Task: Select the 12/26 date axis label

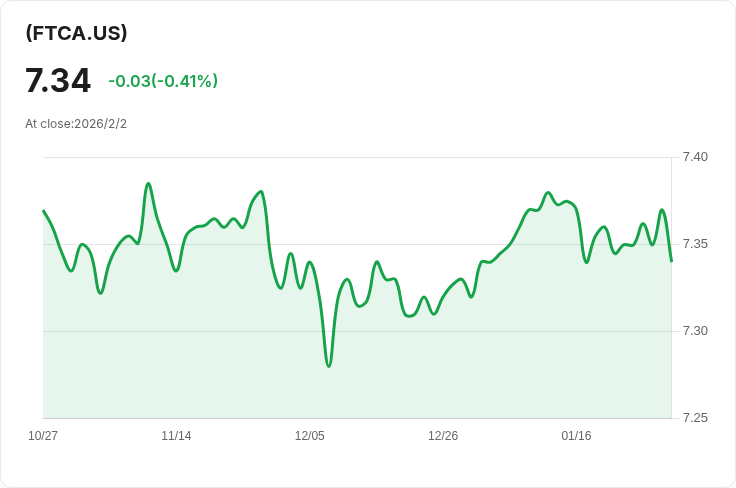Action: click(443, 435)
